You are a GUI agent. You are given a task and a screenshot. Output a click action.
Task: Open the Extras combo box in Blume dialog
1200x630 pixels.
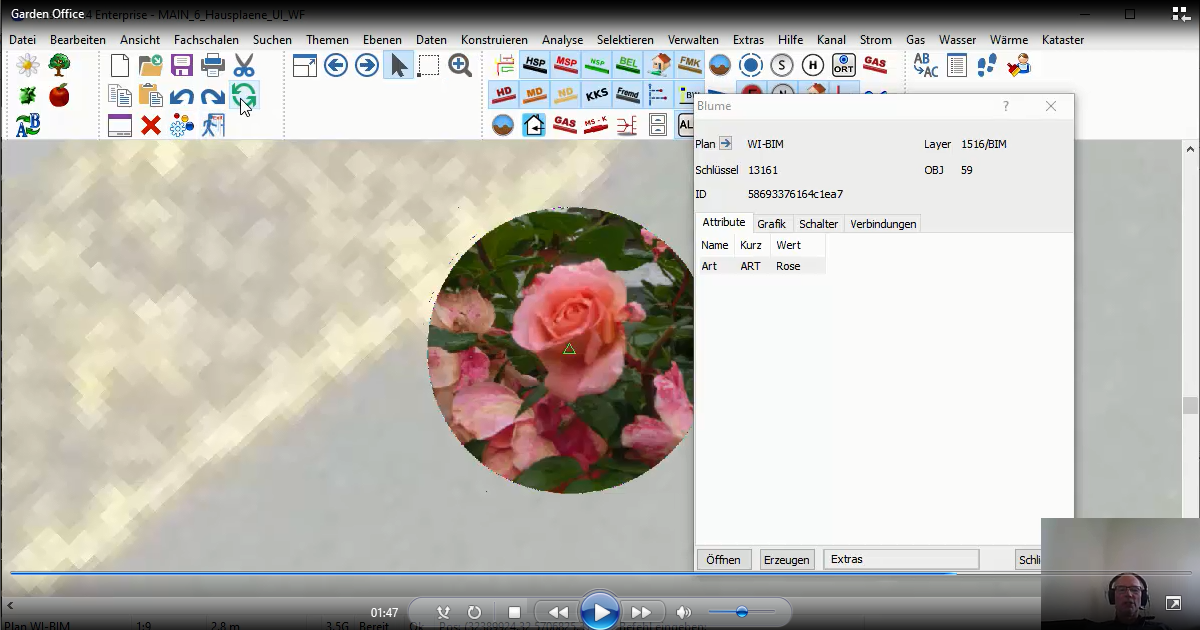[x=900, y=559]
